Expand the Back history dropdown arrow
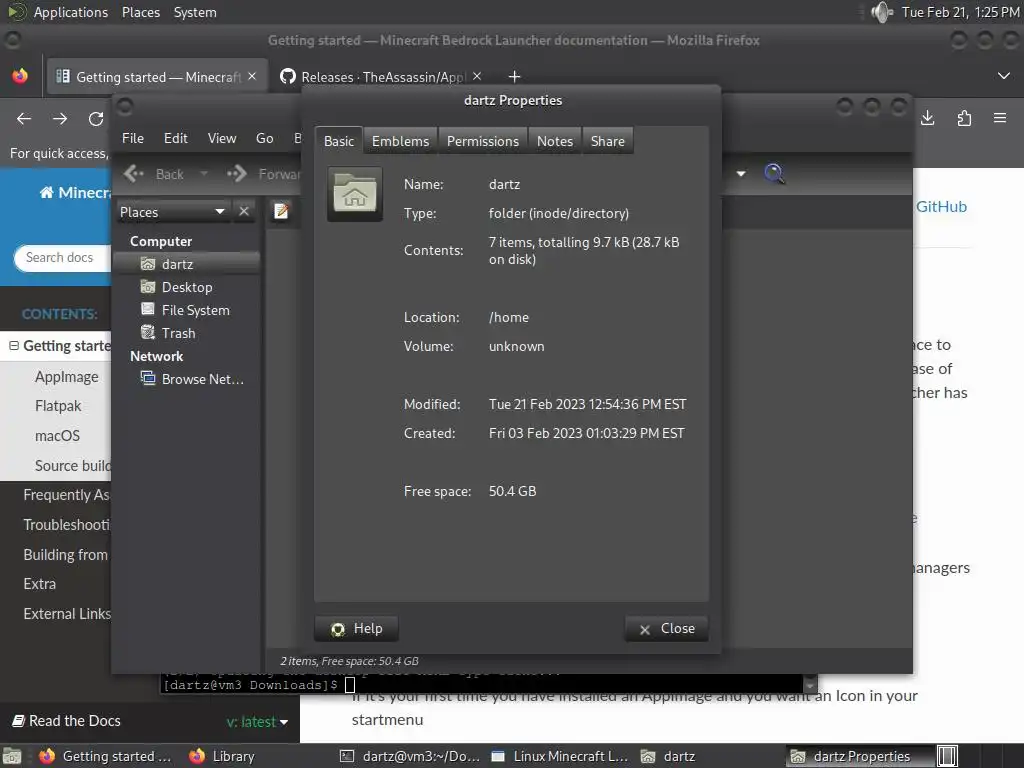This screenshot has height=768, width=1024. click(204, 174)
